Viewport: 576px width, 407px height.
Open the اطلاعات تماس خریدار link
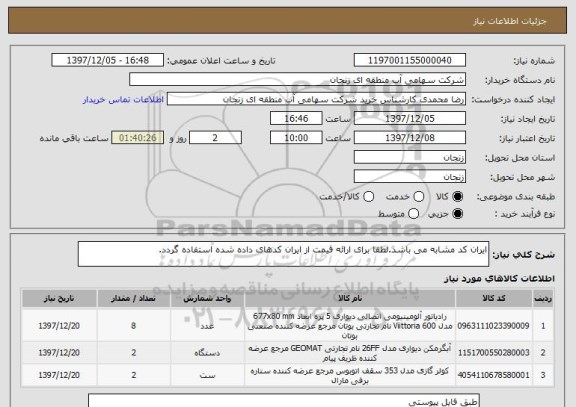123,100
